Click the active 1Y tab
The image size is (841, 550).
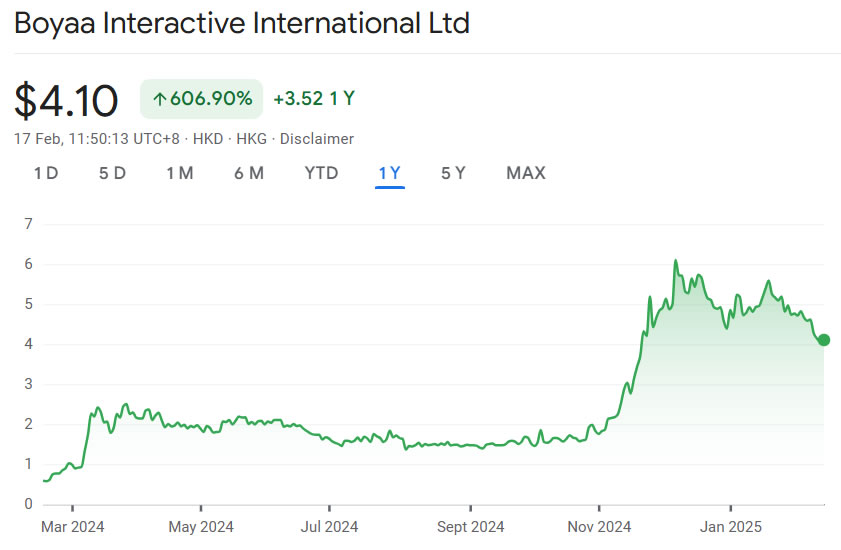[x=389, y=173]
